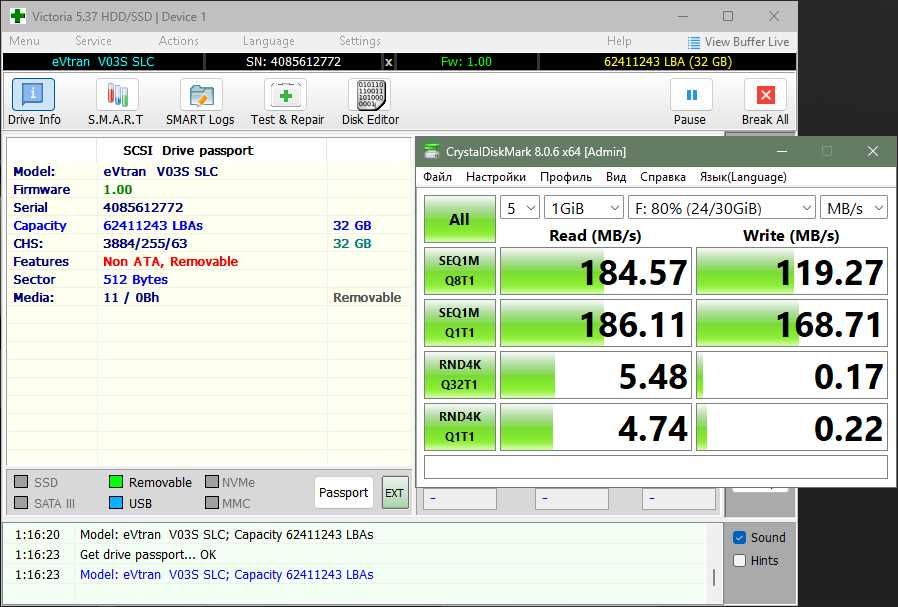The width and height of the screenshot is (898, 607).
Task: Open the Файл menu in CrystalDiskMark
Action: click(x=438, y=177)
